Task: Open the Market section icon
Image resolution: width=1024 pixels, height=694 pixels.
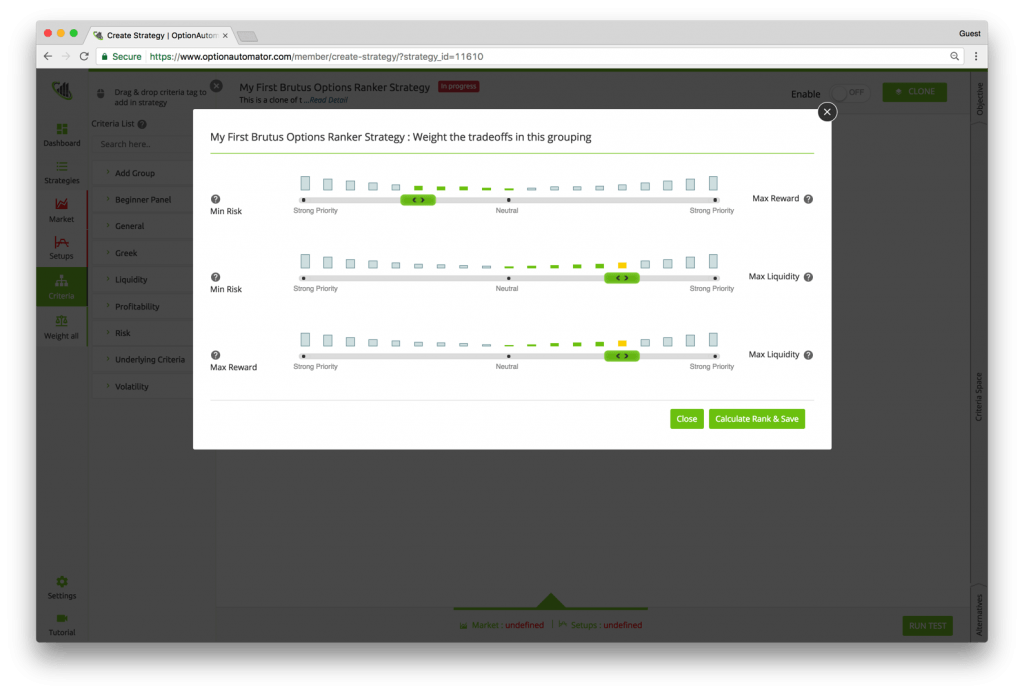Action: point(62,205)
